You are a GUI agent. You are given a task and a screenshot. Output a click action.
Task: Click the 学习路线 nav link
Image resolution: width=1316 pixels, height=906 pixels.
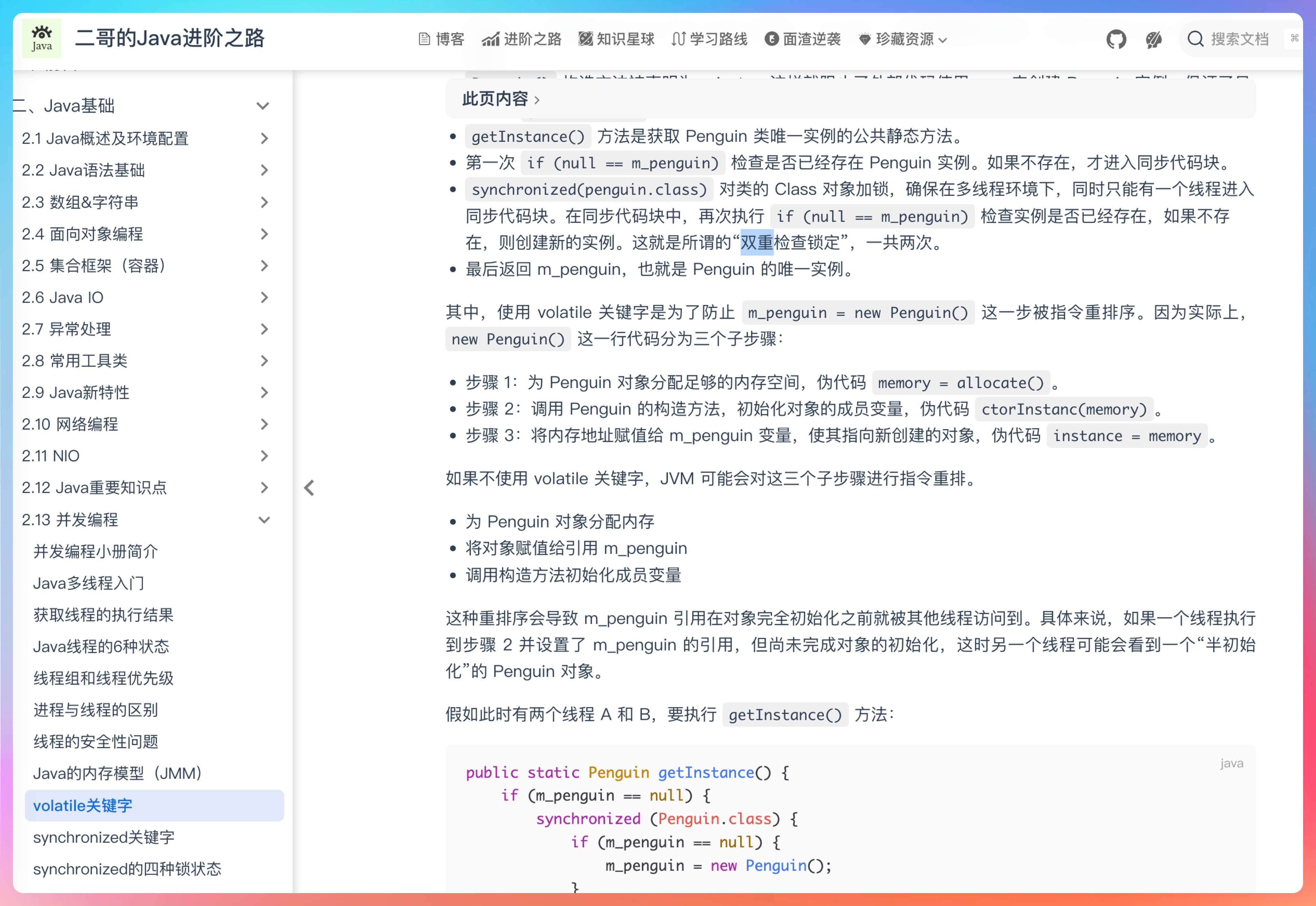point(709,39)
